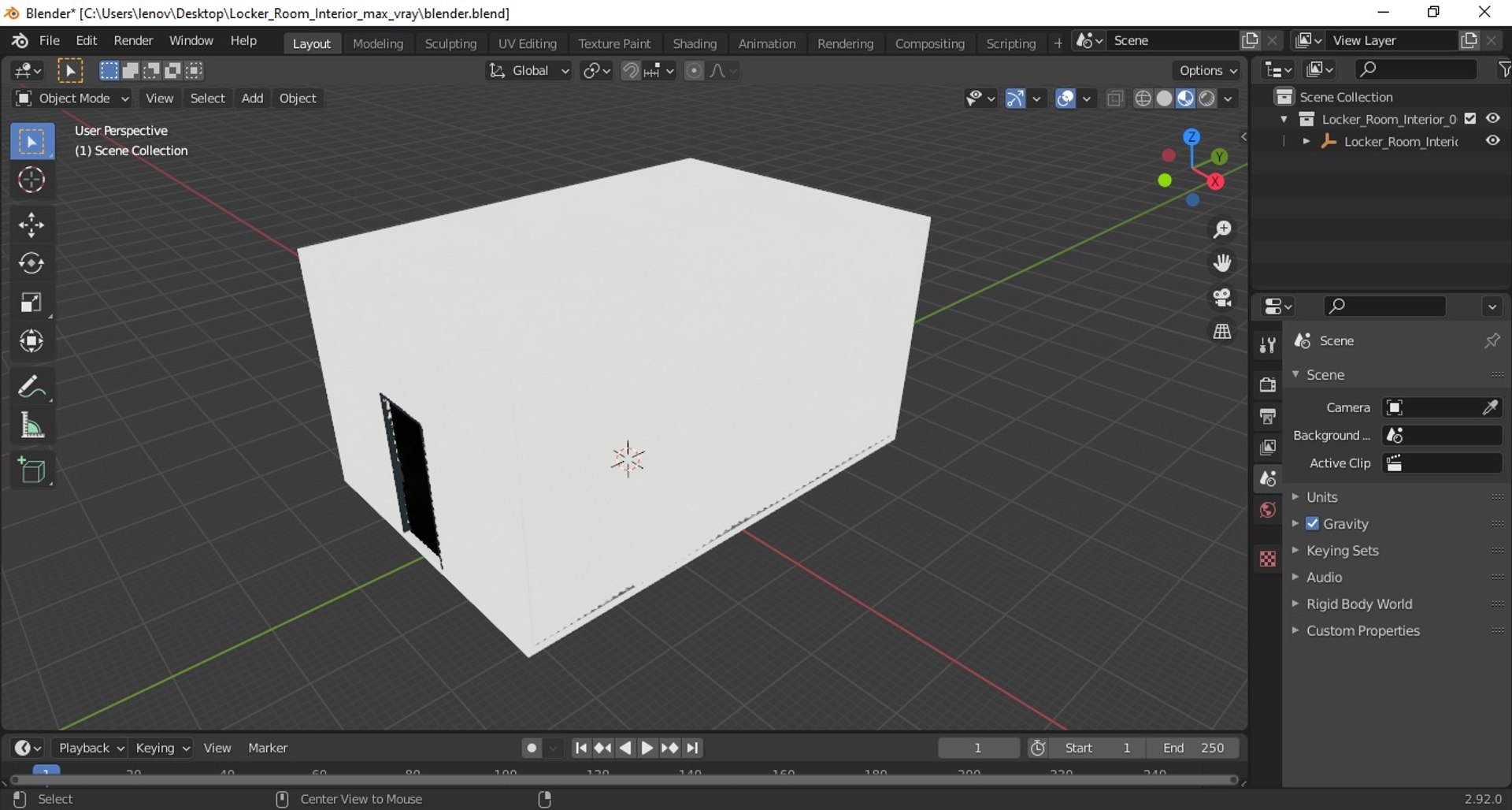Click the outliner filter funnel icon
The height and width of the screenshot is (810, 1512).
click(x=1504, y=70)
